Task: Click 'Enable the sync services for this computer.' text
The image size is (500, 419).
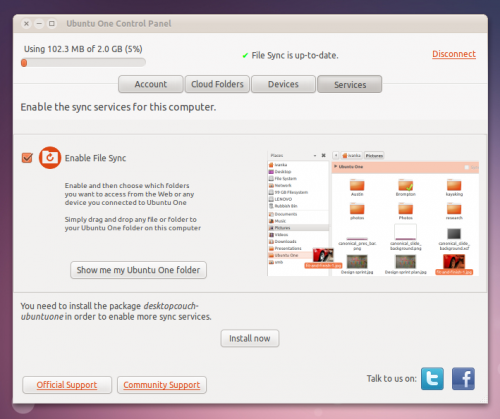Action: (x=118, y=107)
